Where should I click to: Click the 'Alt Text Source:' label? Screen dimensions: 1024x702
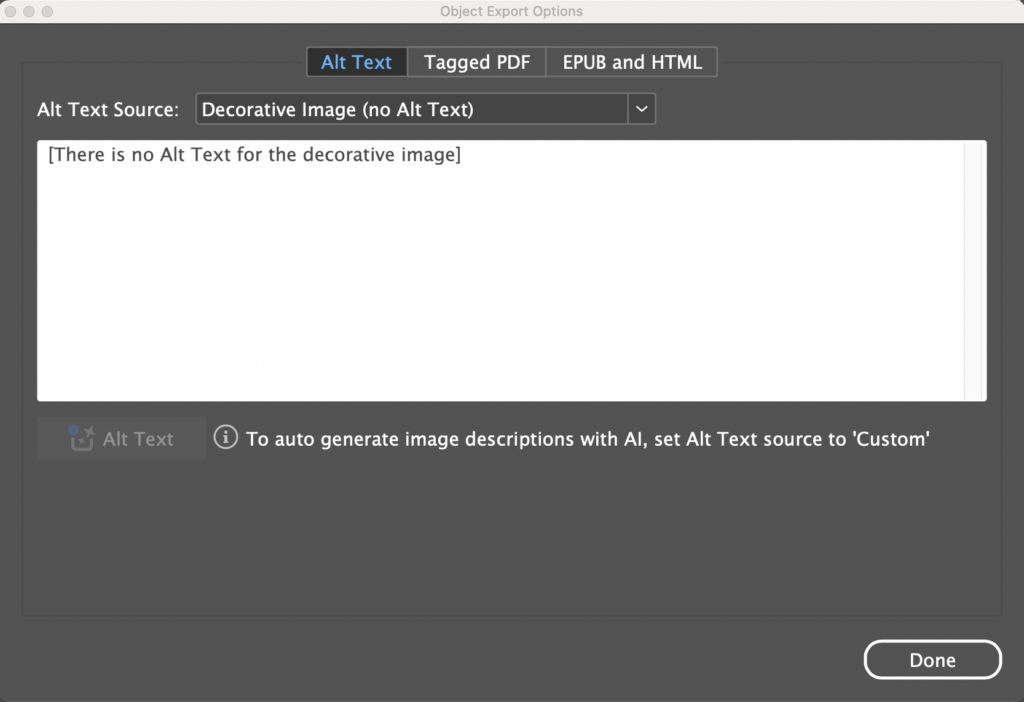tap(108, 110)
